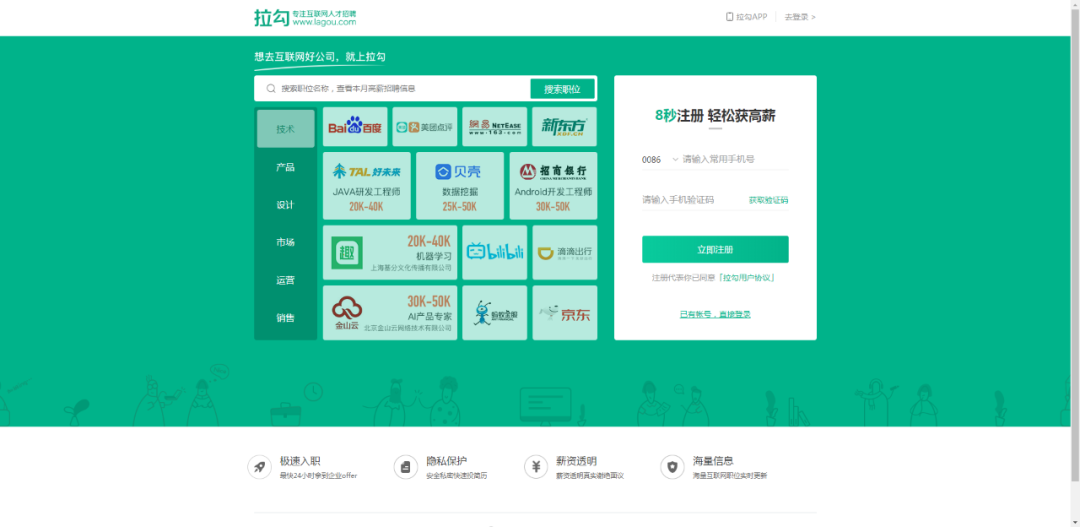Click the 贝壳 logo

(x=460, y=172)
